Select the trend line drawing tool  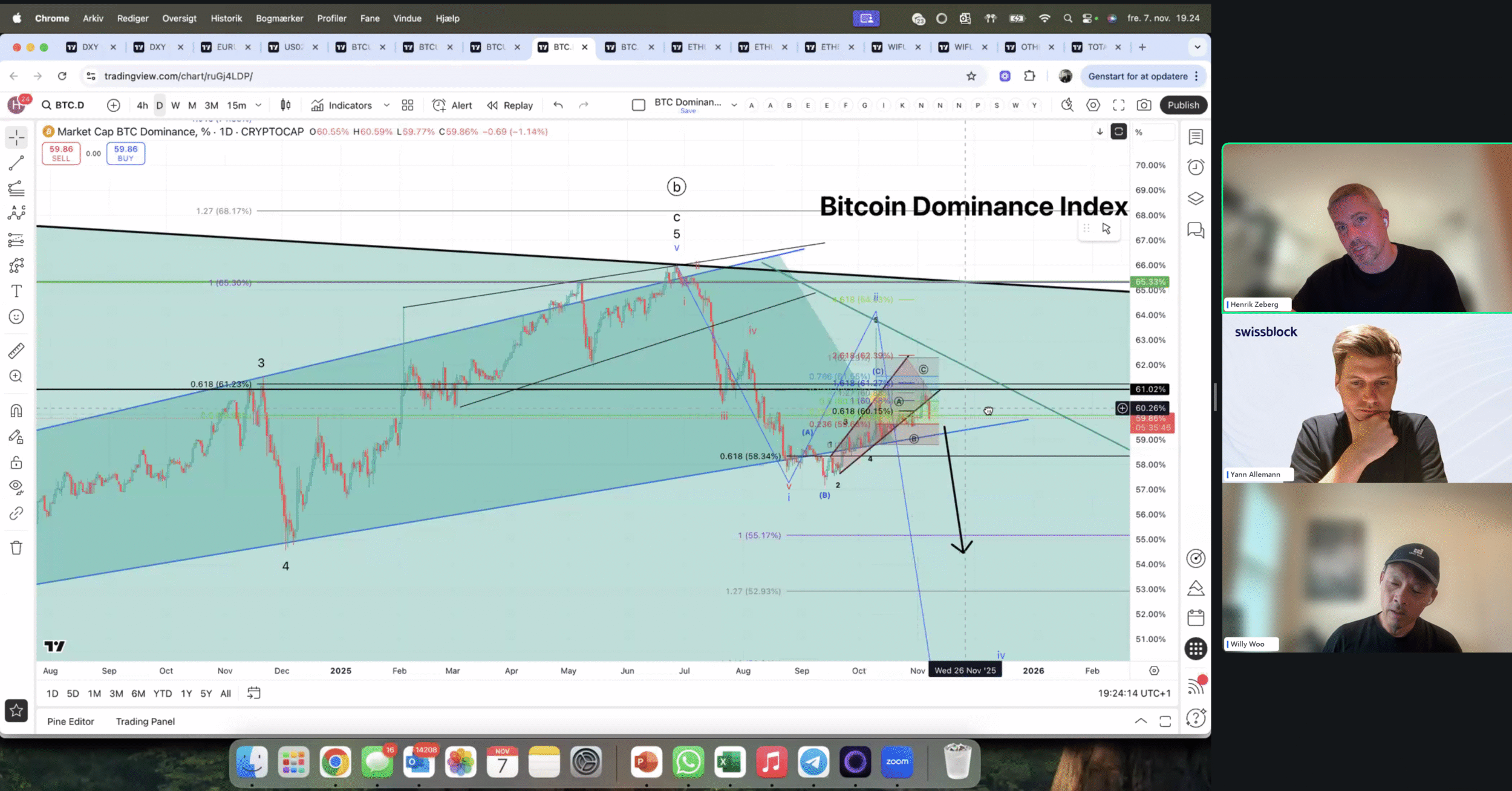pyautogui.click(x=16, y=163)
